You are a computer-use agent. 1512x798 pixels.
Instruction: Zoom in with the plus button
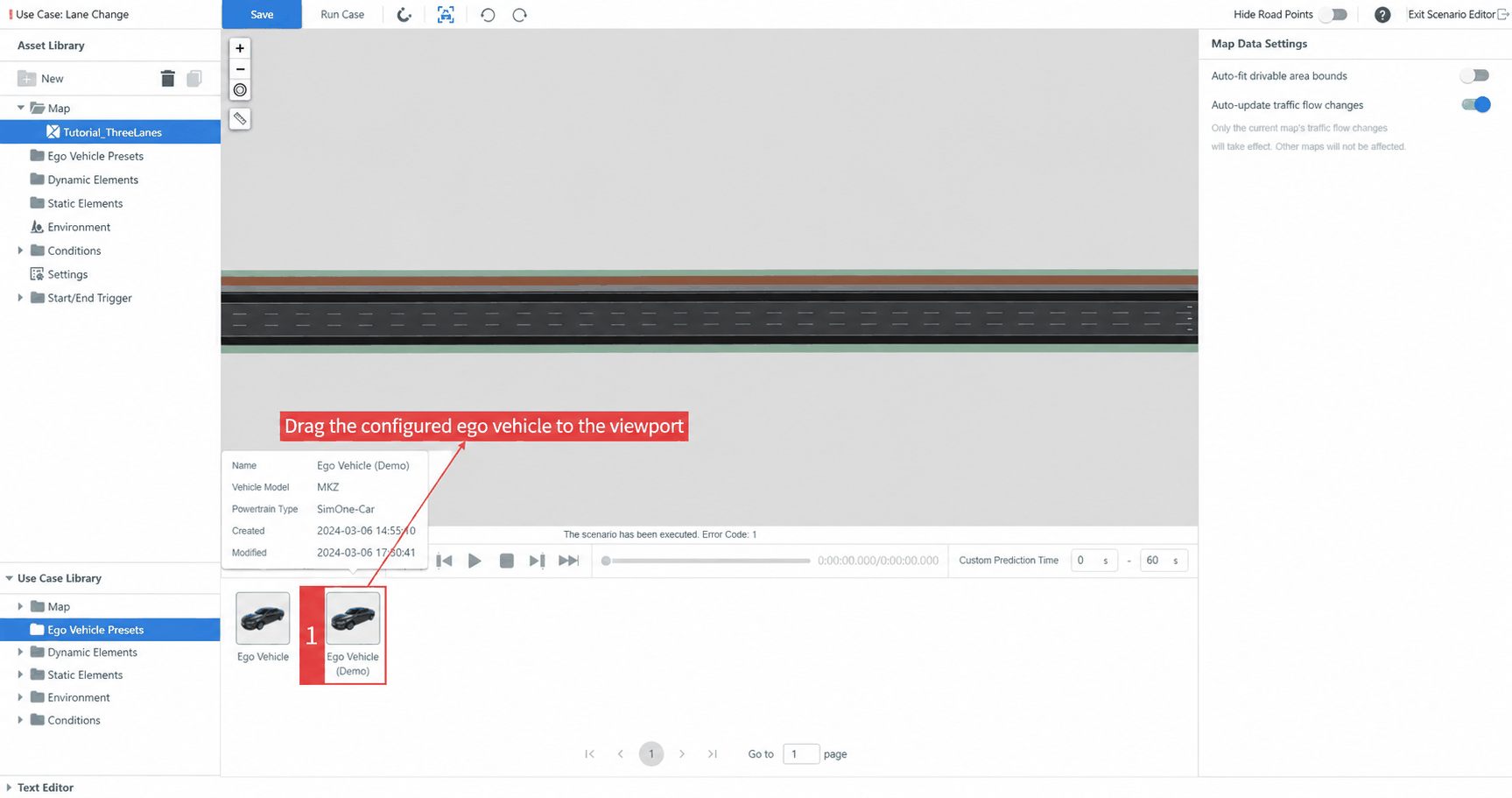(x=240, y=48)
